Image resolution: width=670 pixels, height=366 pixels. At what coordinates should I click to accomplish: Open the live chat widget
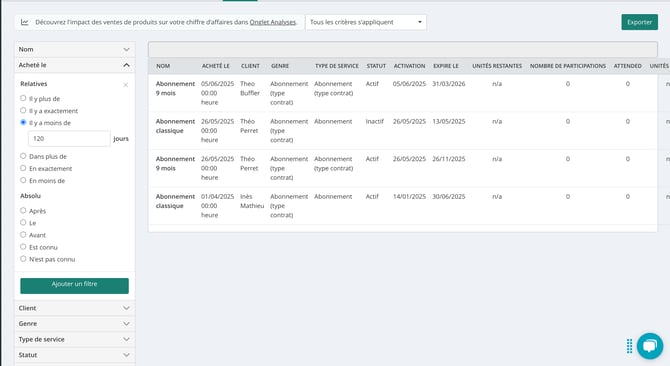[x=649, y=346]
